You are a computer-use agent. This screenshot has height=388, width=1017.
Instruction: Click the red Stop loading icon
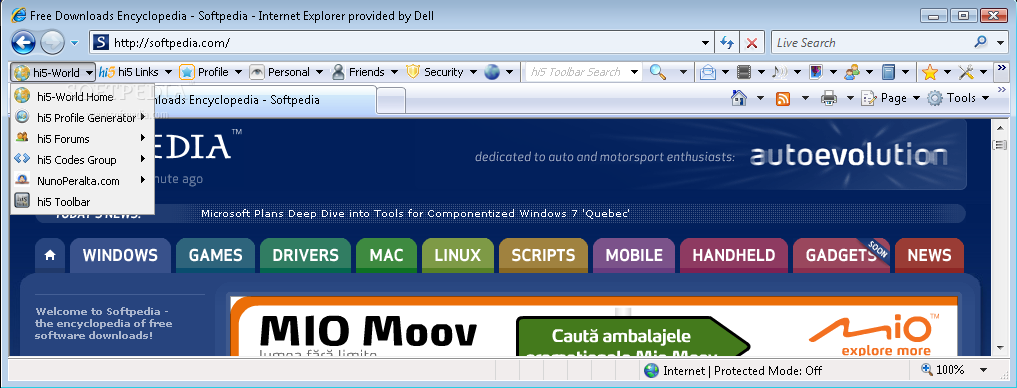point(752,43)
